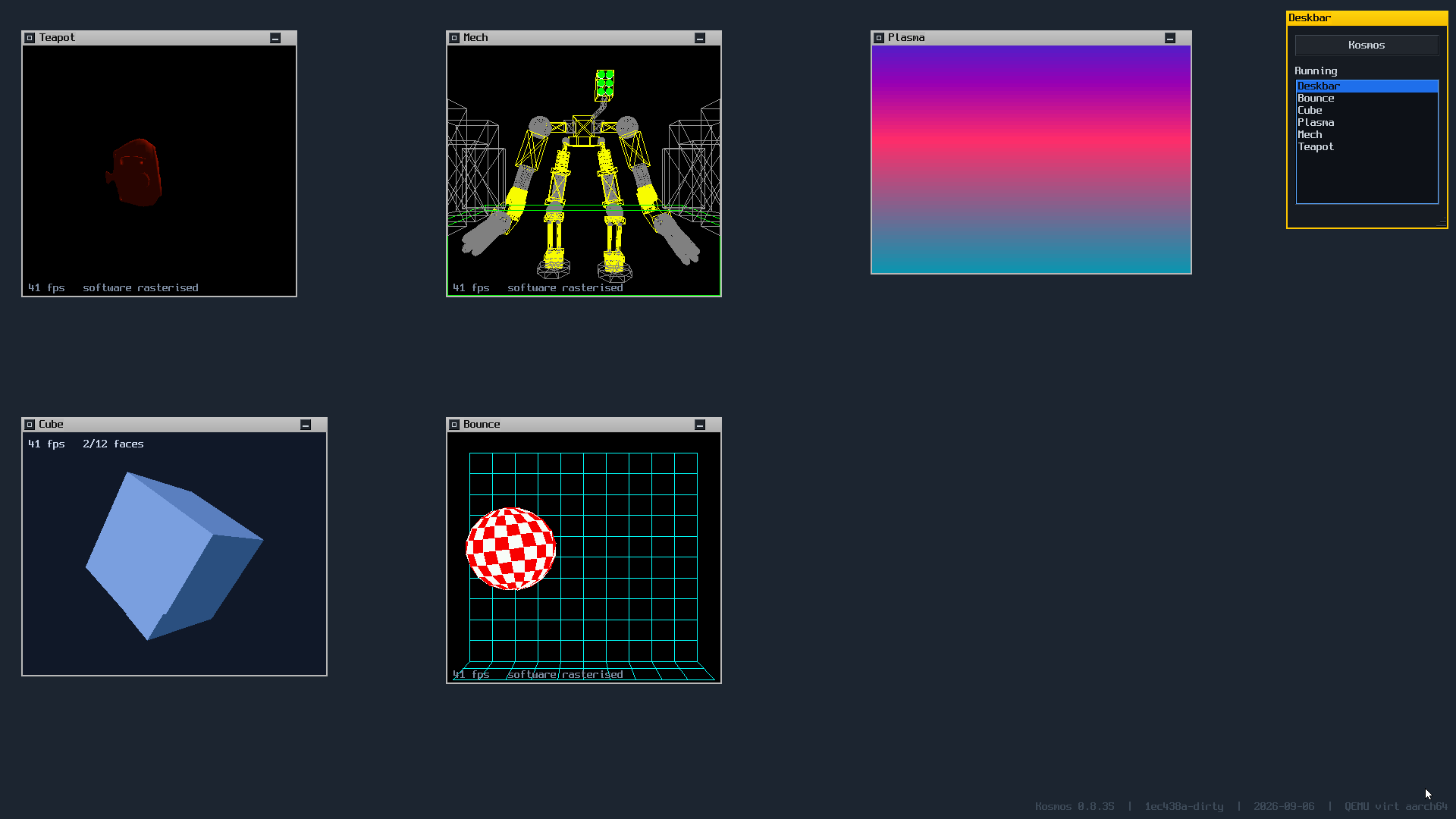Click the "QEMU virt aarch64" status text
Image resolution: width=1456 pixels, height=819 pixels.
point(1396,807)
